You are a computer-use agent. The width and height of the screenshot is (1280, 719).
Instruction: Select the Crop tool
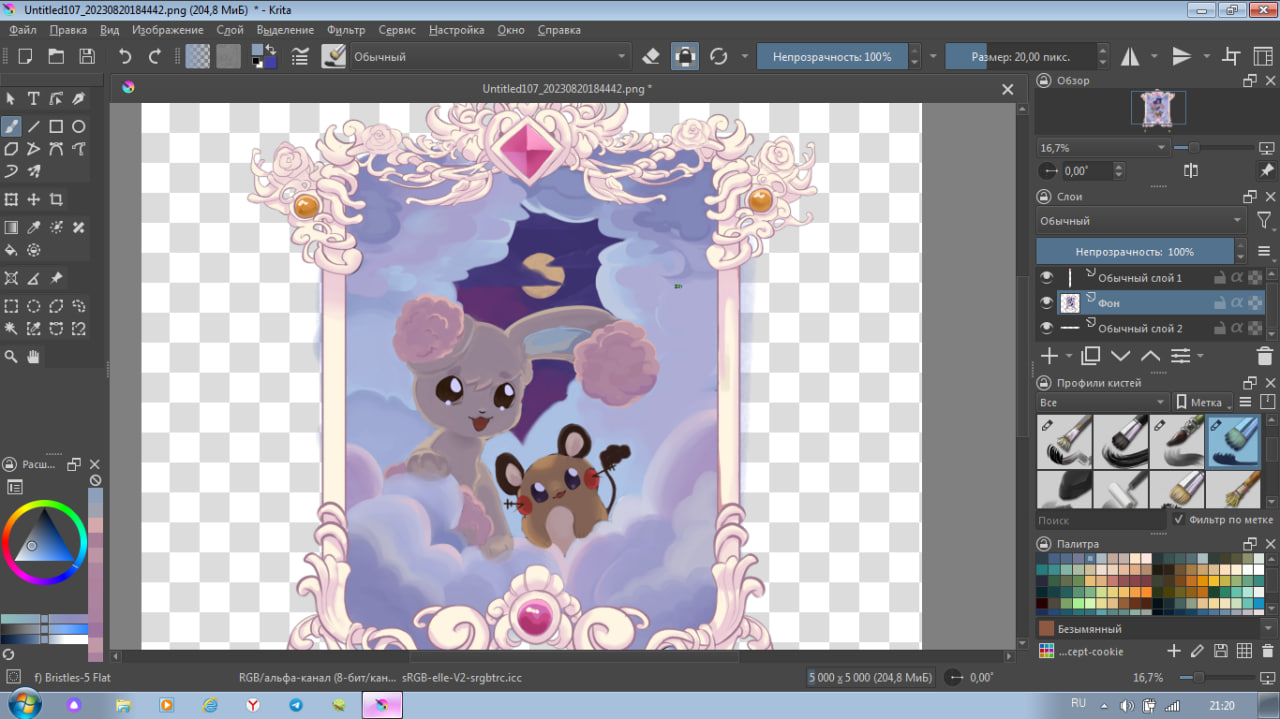pos(56,199)
